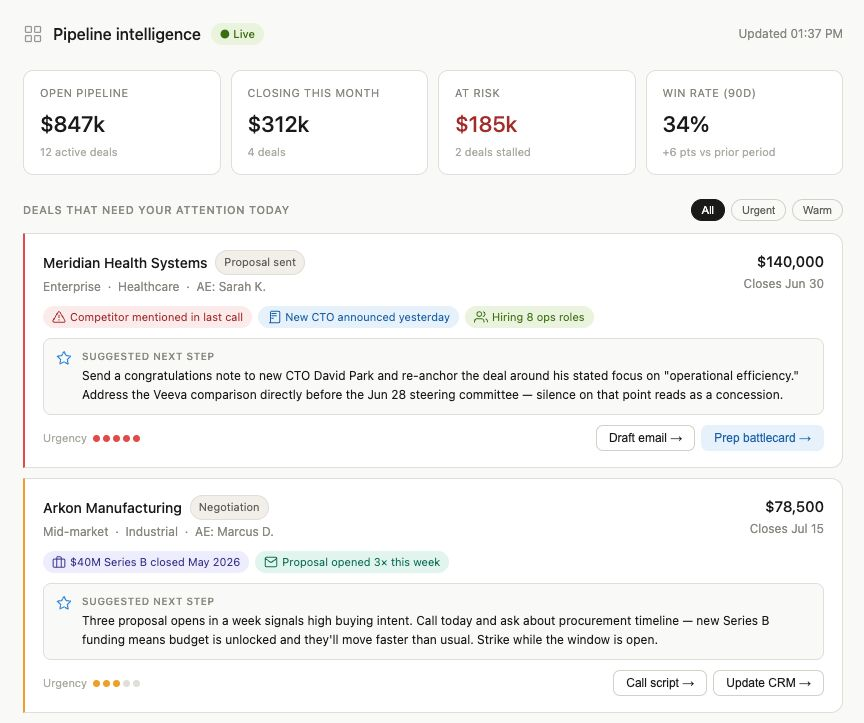The height and width of the screenshot is (723, 864).
Task: Open the Prep battlecard action
Action: point(762,438)
